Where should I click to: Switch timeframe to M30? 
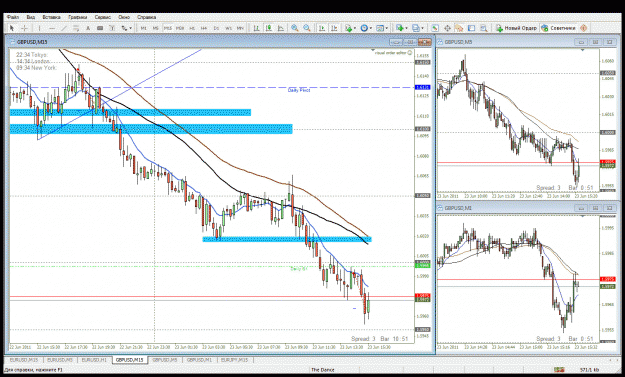pos(180,28)
